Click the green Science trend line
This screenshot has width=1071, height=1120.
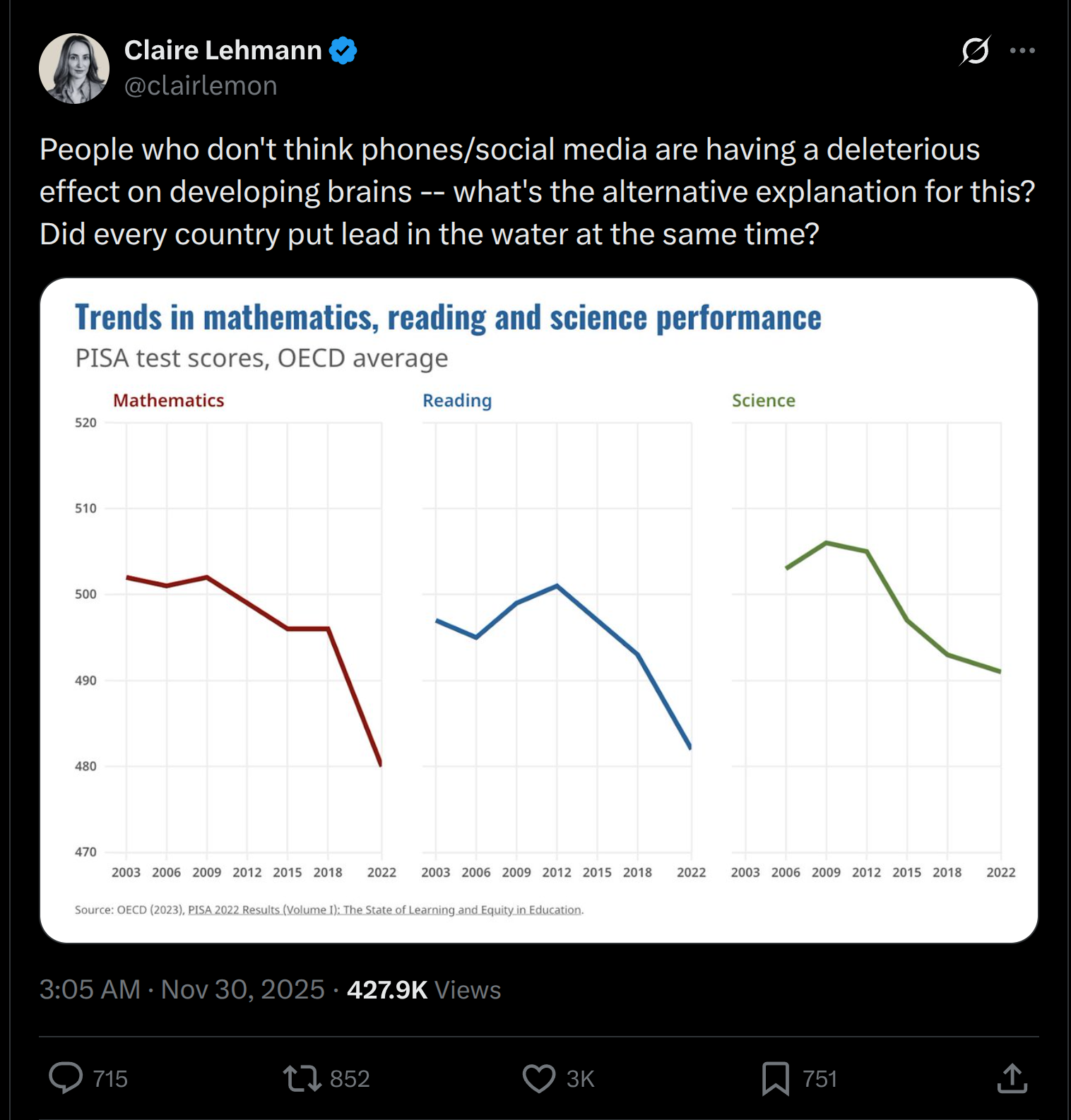887,586
